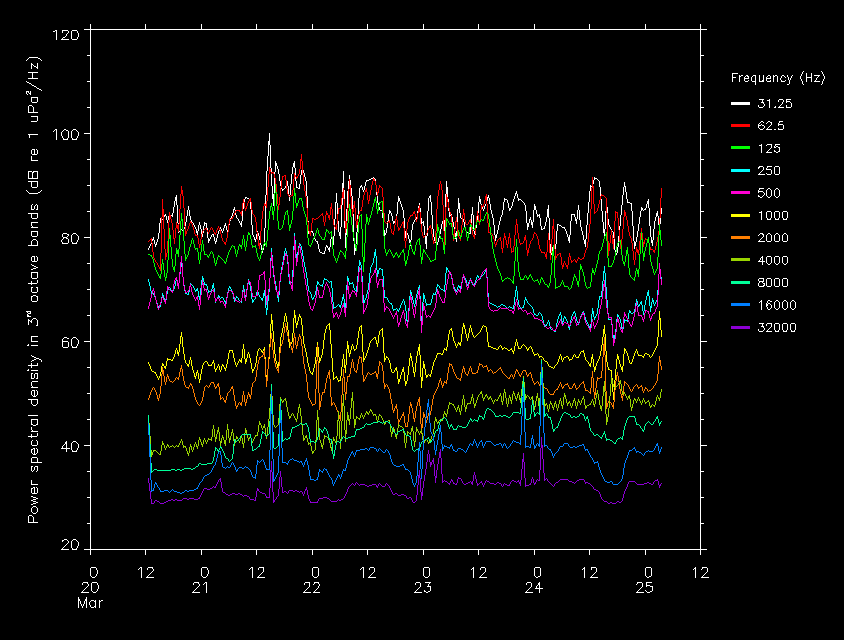Select the 32000 legend text label

pyautogui.click(x=777, y=327)
